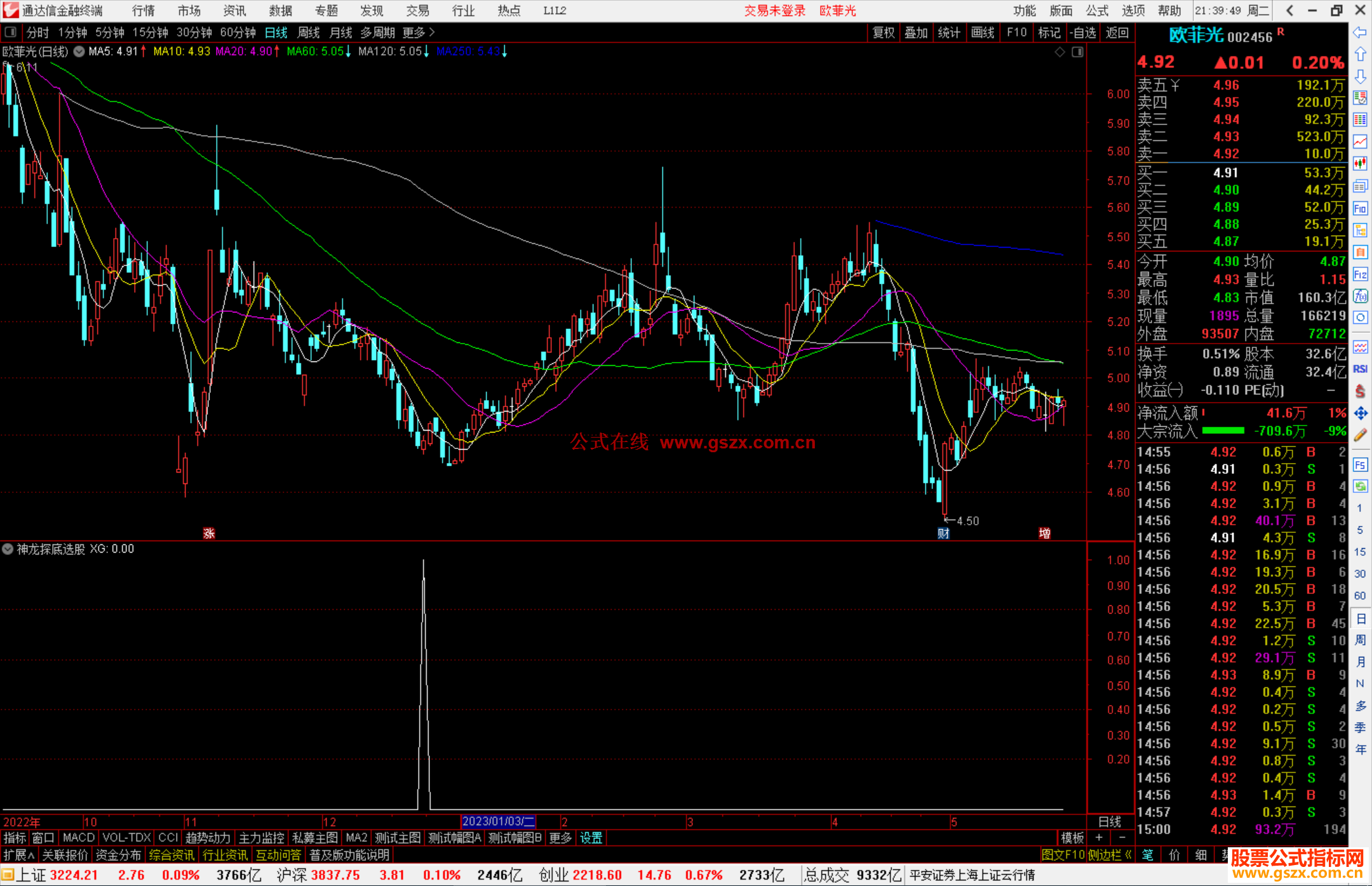Screen dimensions: 1372x886
Task: Click the F10 sidebar icon
Action: pos(1360,209)
